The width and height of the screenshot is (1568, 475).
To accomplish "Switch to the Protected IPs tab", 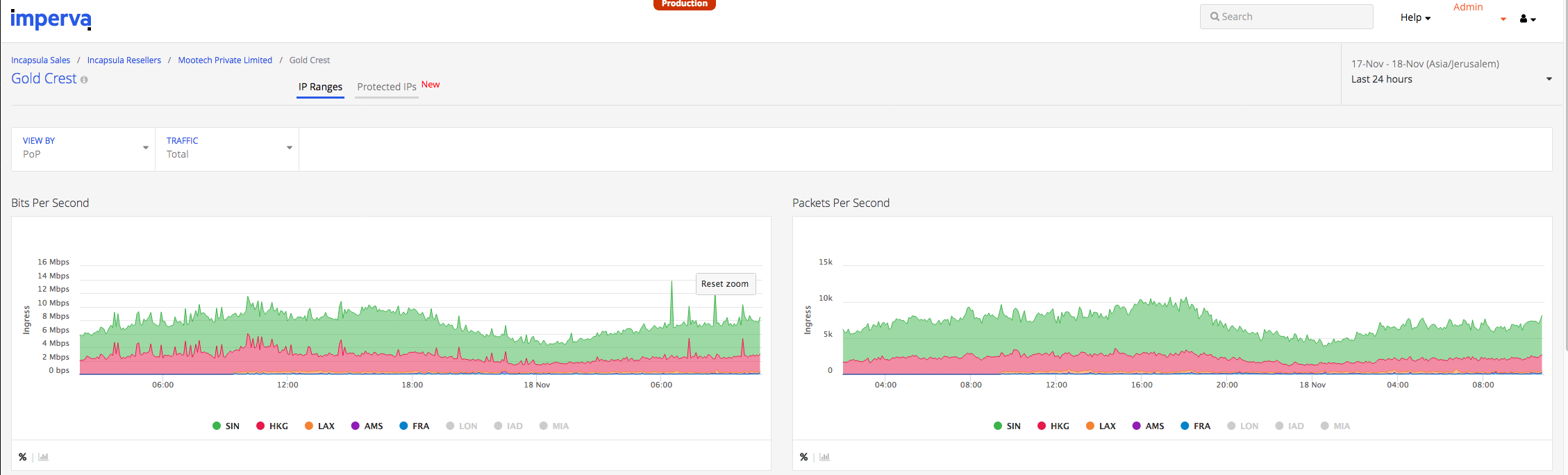I will [387, 87].
